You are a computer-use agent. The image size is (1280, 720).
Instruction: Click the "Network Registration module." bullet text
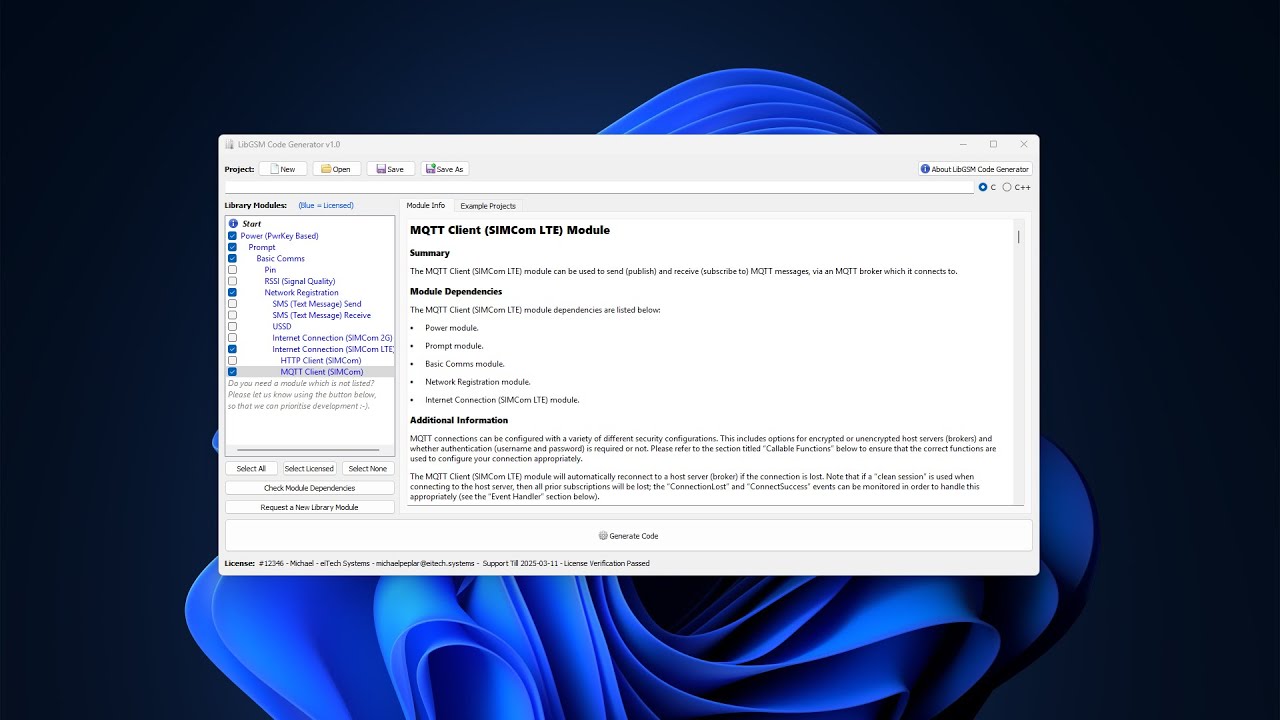click(478, 382)
